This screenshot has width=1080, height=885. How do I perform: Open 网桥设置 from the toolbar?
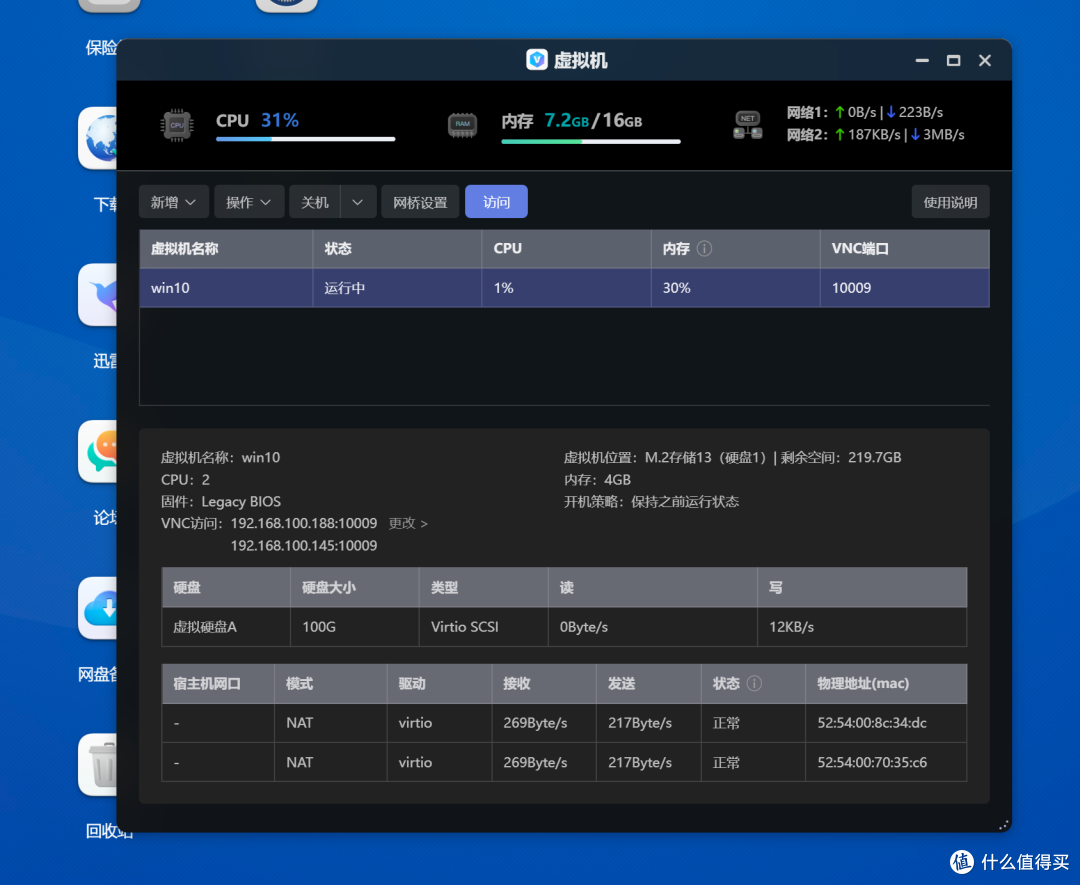[x=419, y=201]
